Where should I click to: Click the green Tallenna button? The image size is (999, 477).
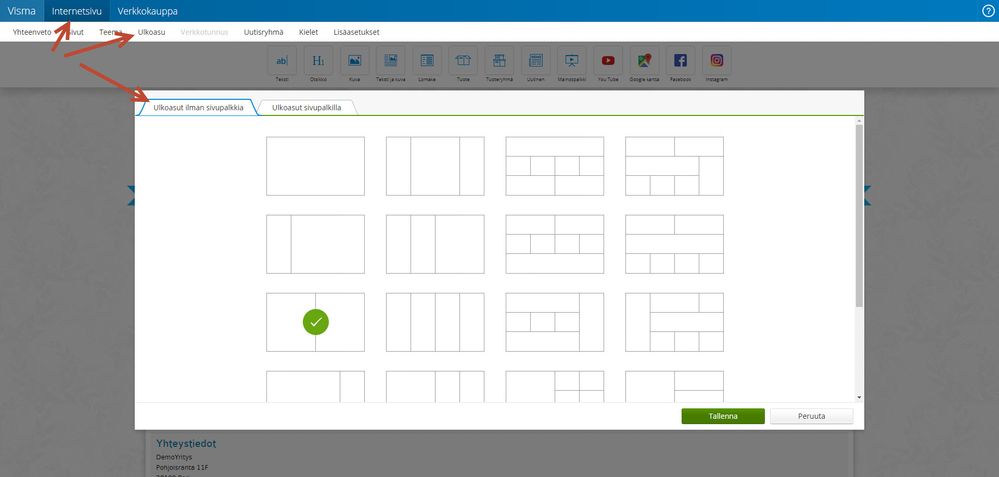tap(723, 416)
